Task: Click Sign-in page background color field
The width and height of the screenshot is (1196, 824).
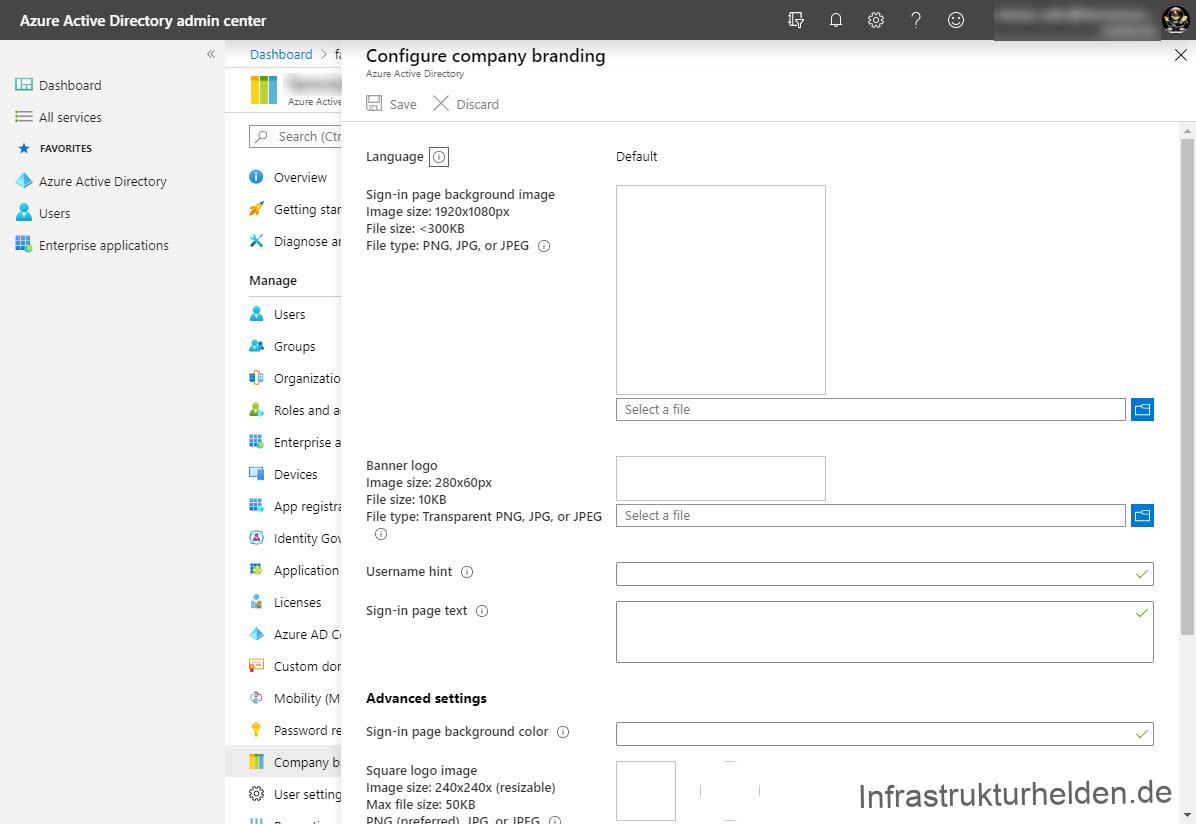Action: pyautogui.click(x=885, y=734)
